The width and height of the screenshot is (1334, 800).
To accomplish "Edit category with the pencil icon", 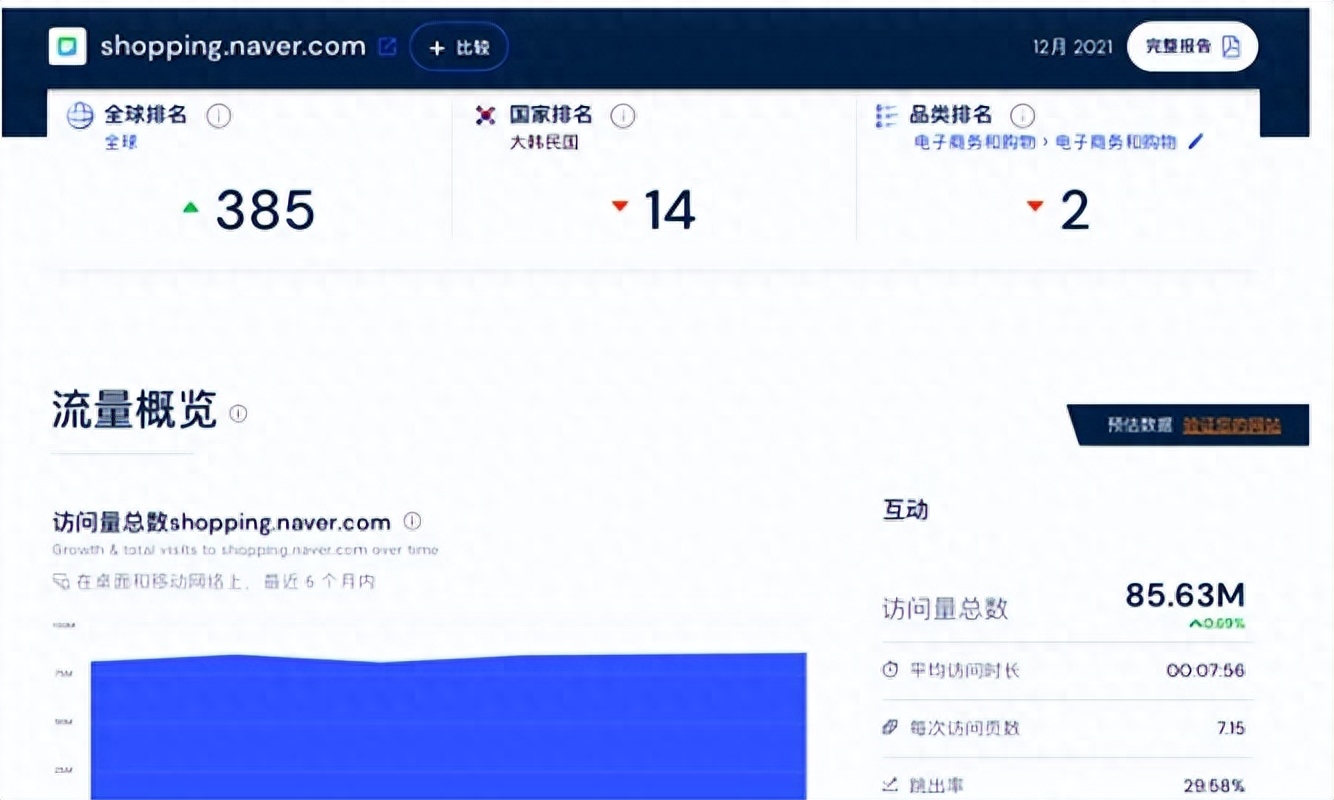I will (1196, 142).
